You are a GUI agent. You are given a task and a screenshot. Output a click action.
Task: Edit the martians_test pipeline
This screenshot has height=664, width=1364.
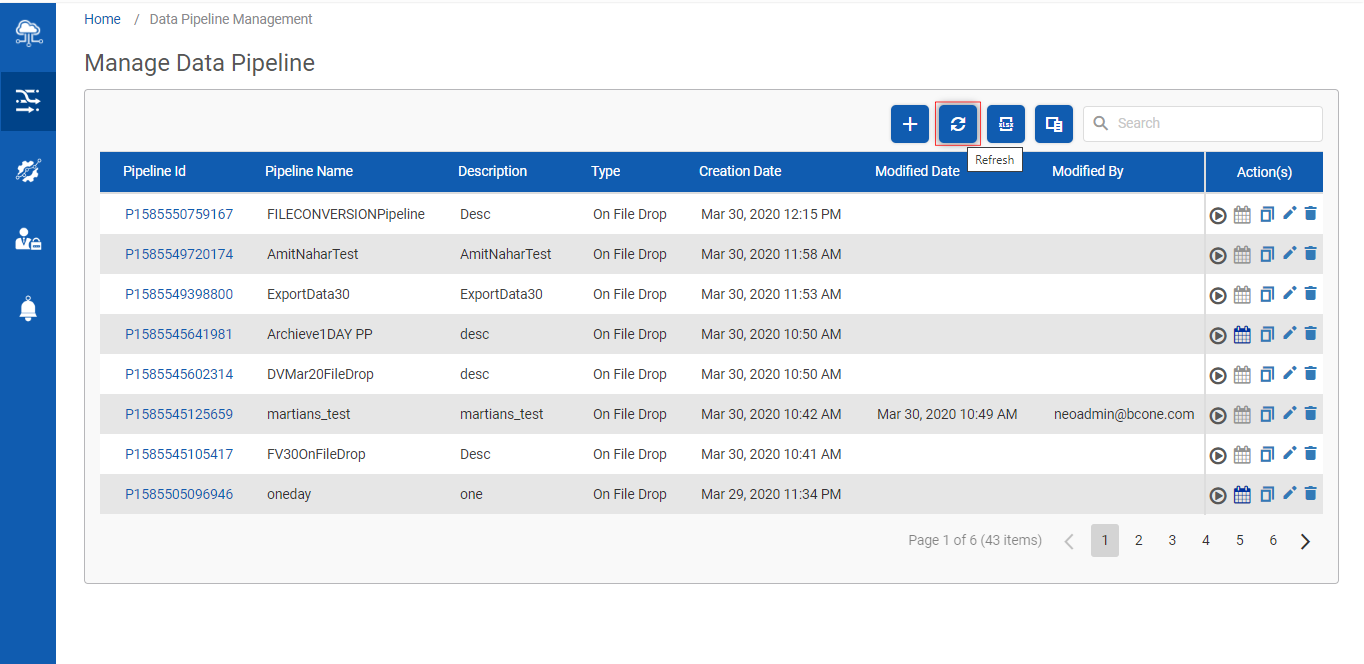(x=1290, y=413)
